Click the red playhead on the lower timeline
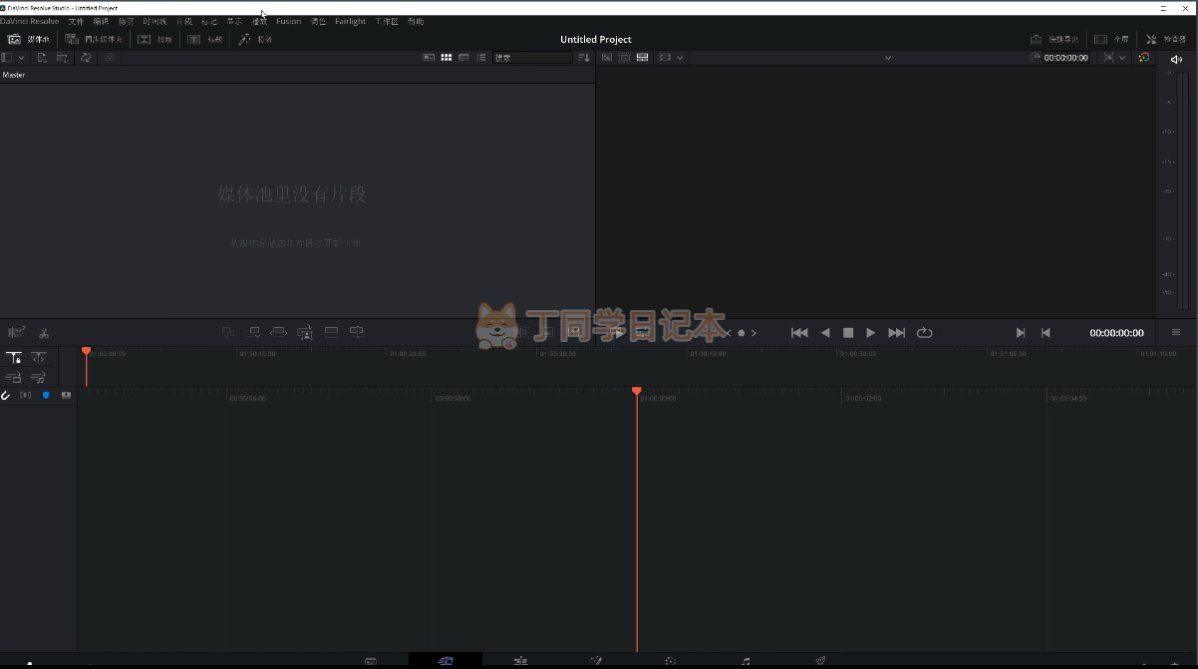The image size is (1198, 669). point(636,391)
